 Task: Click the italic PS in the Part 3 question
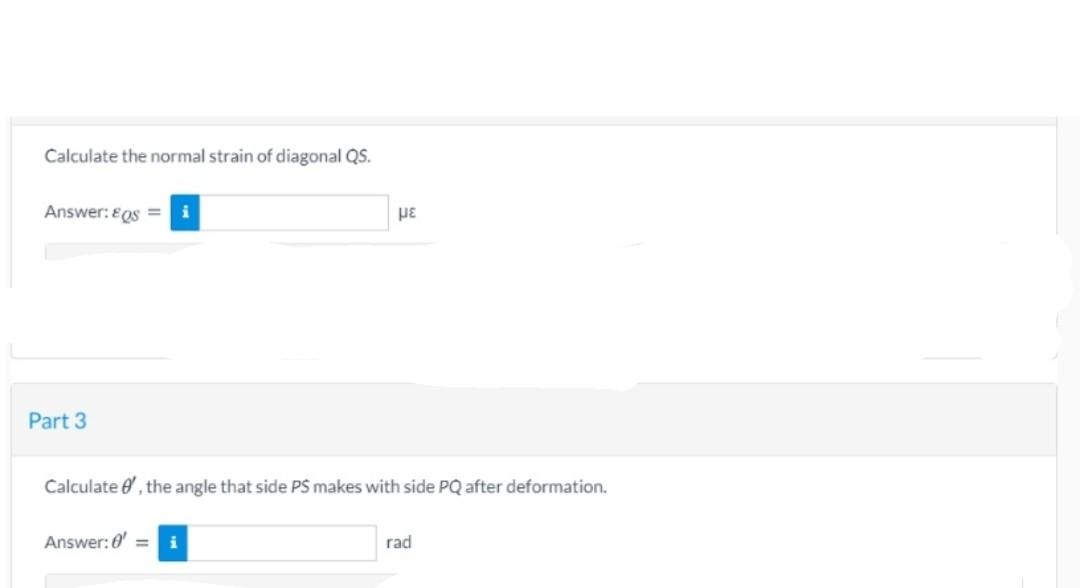pos(300,487)
